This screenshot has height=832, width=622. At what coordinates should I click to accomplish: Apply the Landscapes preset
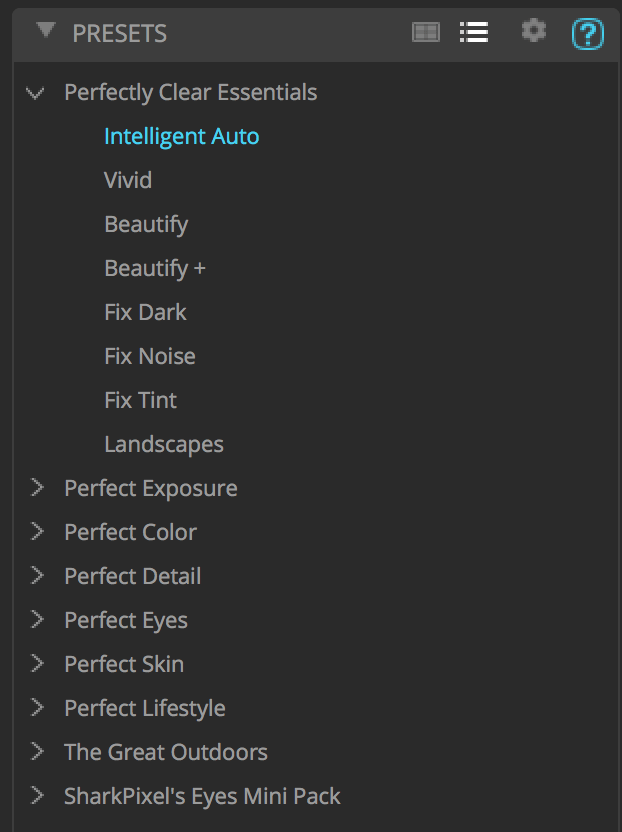(x=164, y=444)
